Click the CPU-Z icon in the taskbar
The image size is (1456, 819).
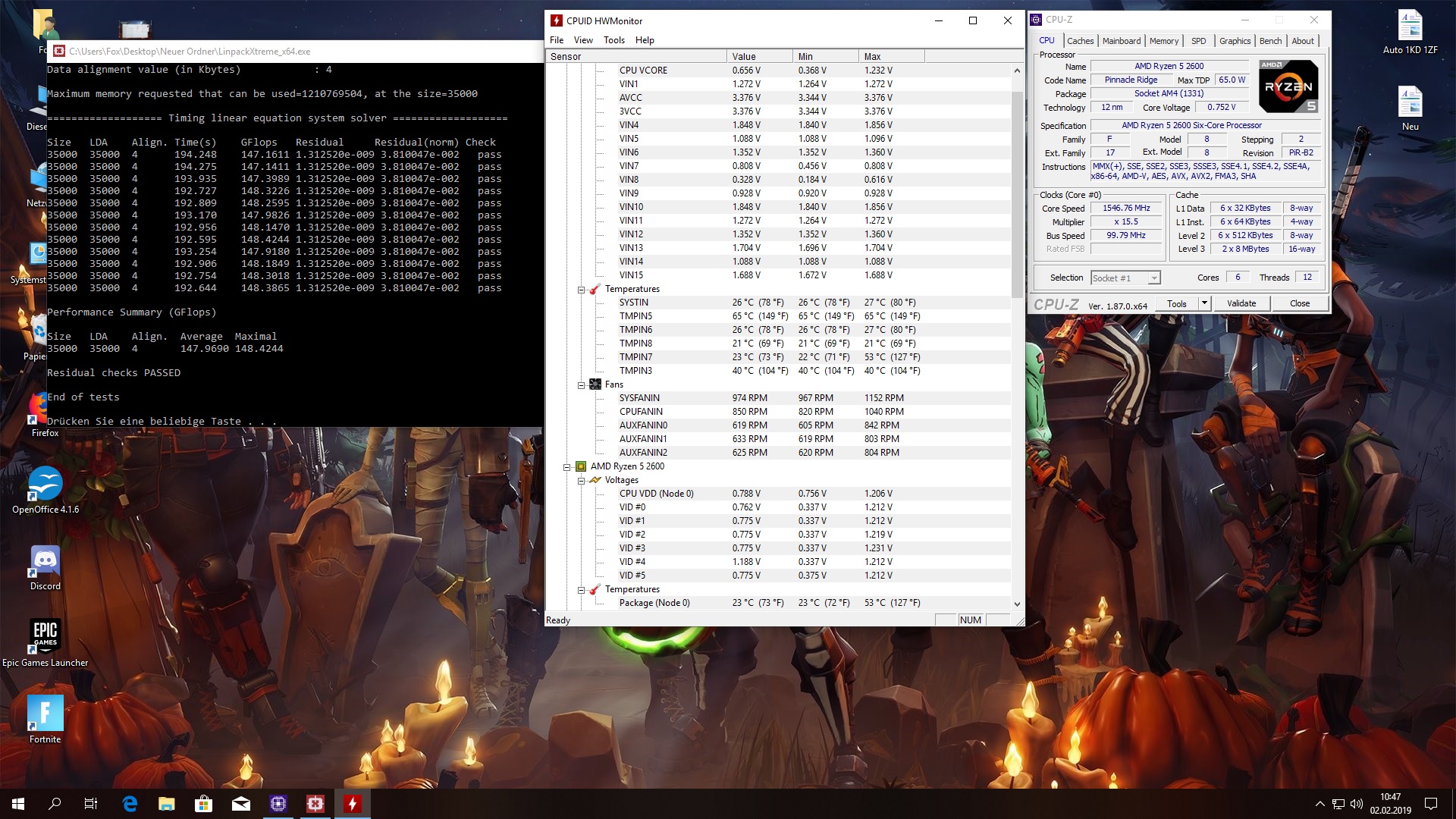[278, 804]
